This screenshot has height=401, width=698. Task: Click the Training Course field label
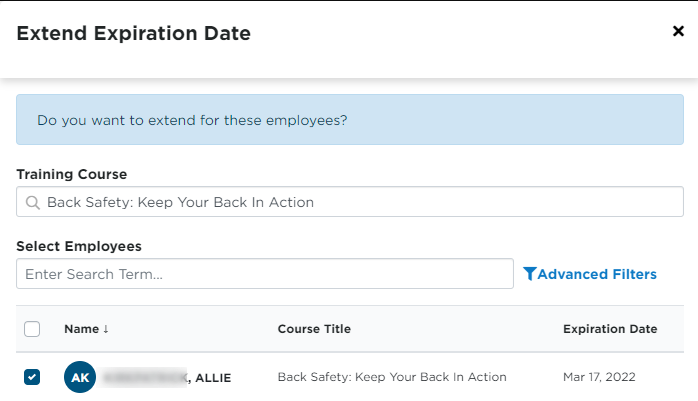tap(72, 174)
